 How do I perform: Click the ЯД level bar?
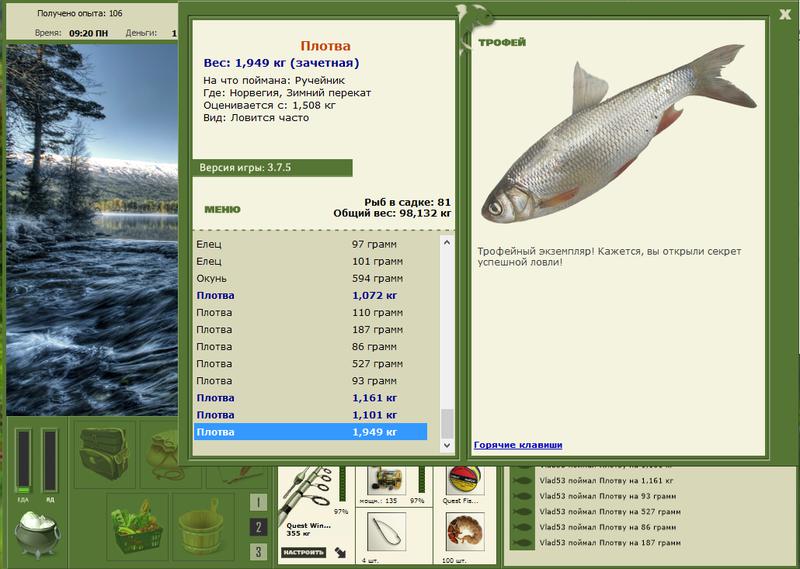click(50, 461)
